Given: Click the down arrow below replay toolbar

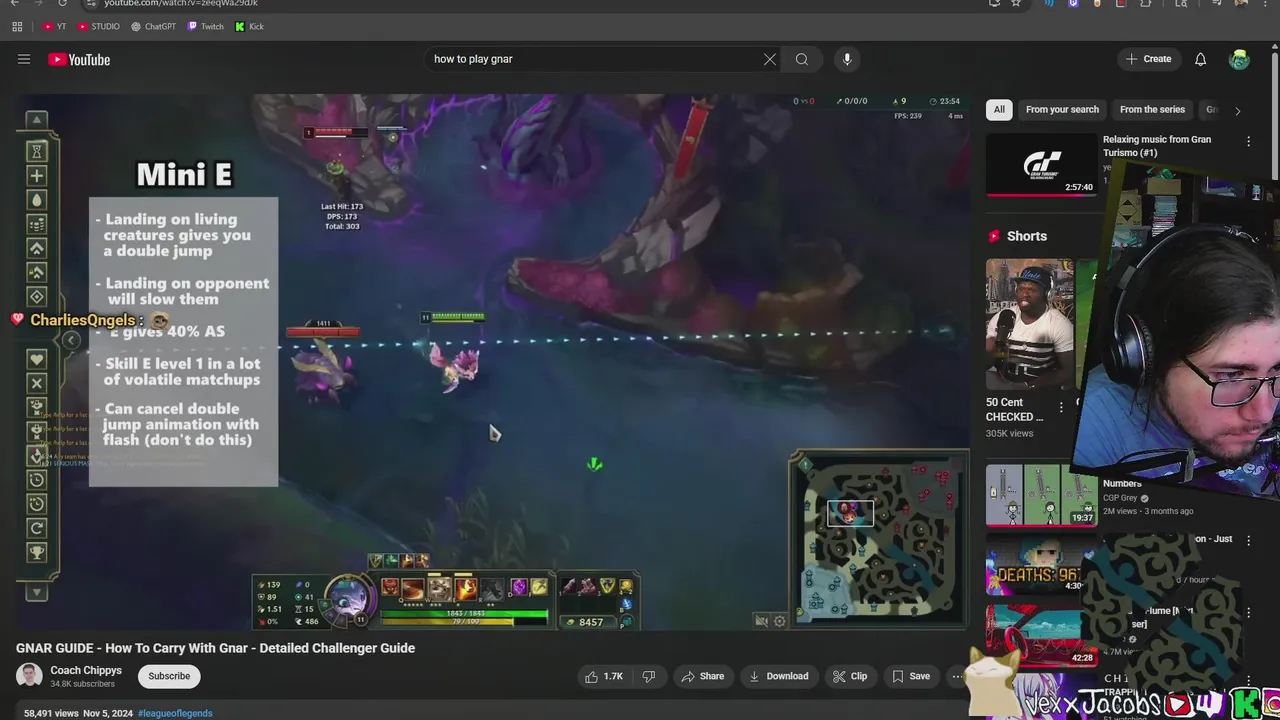Looking at the screenshot, I should (37, 593).
